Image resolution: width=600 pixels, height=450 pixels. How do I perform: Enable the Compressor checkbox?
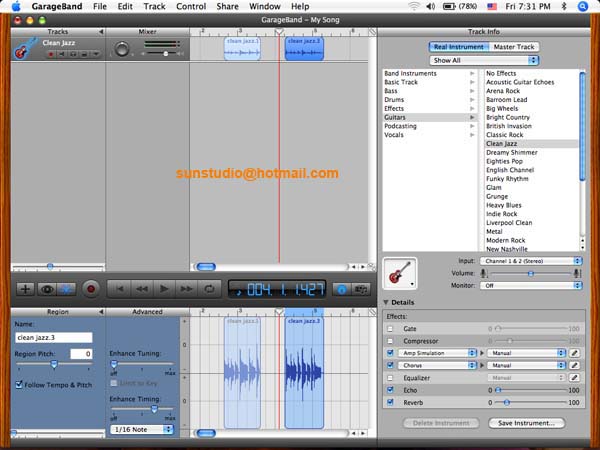(x=390, y=341)
